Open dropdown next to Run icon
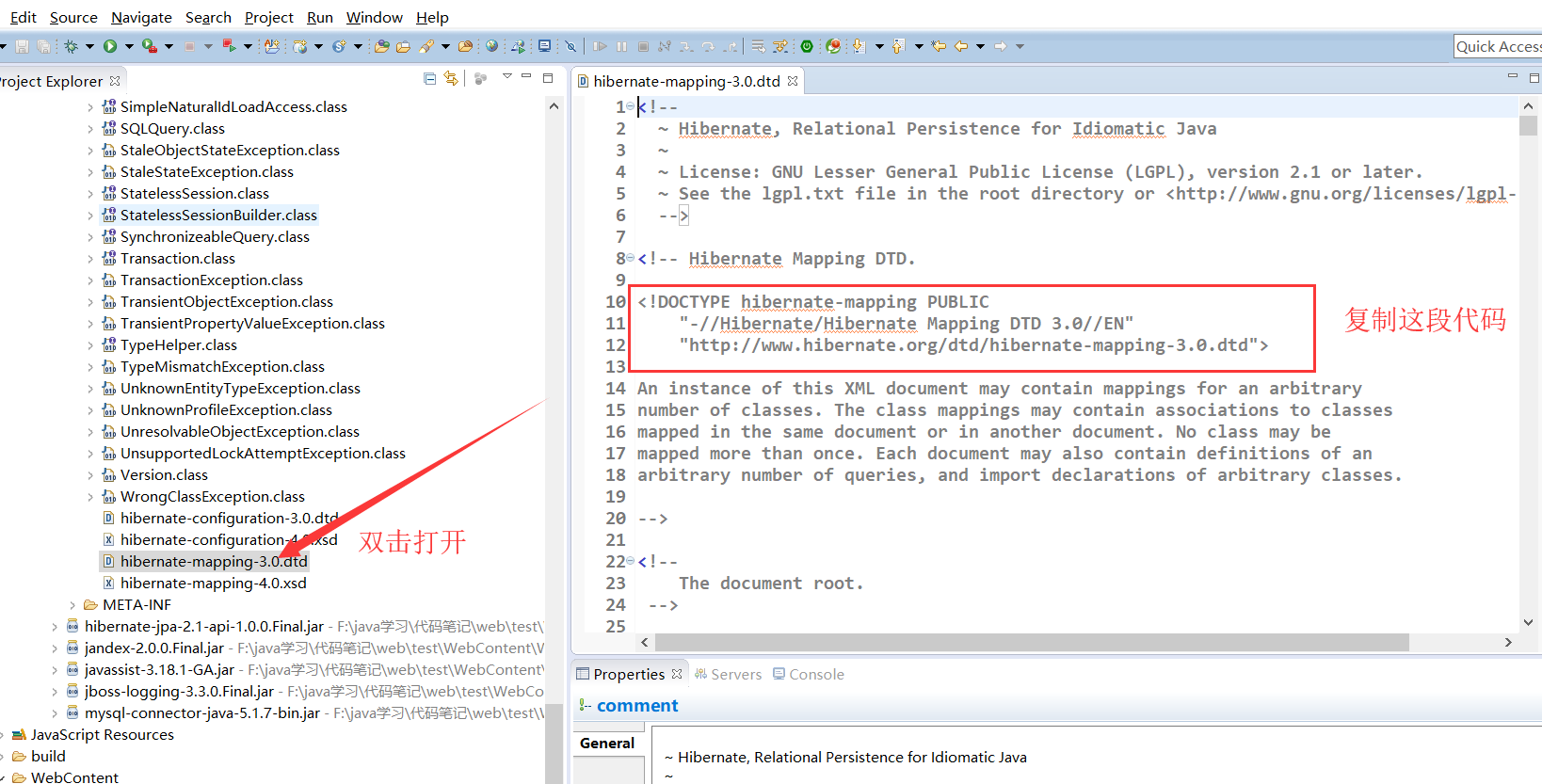 pos(129,46)
